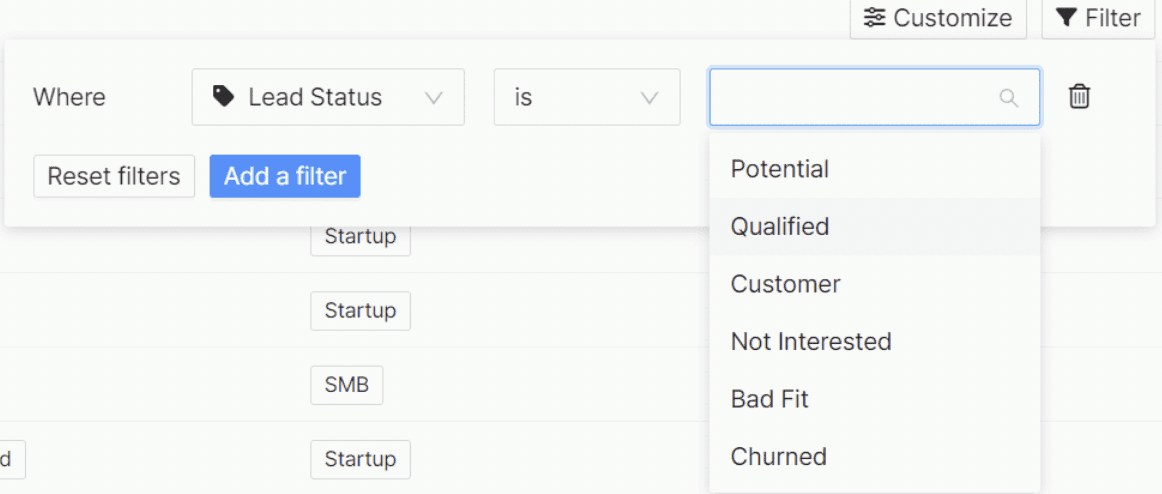Delete the filter with trash icon
The width and height of the screenshot is (1162, 494).
pyautogui.click(x=1079, y=97)
